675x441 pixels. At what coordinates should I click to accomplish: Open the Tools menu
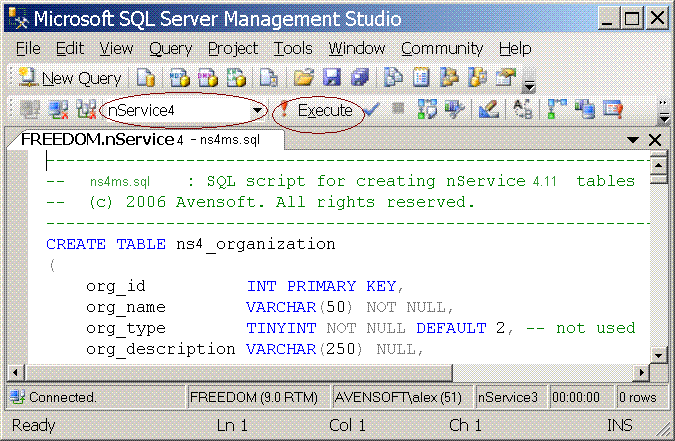[x=293, y=48]
